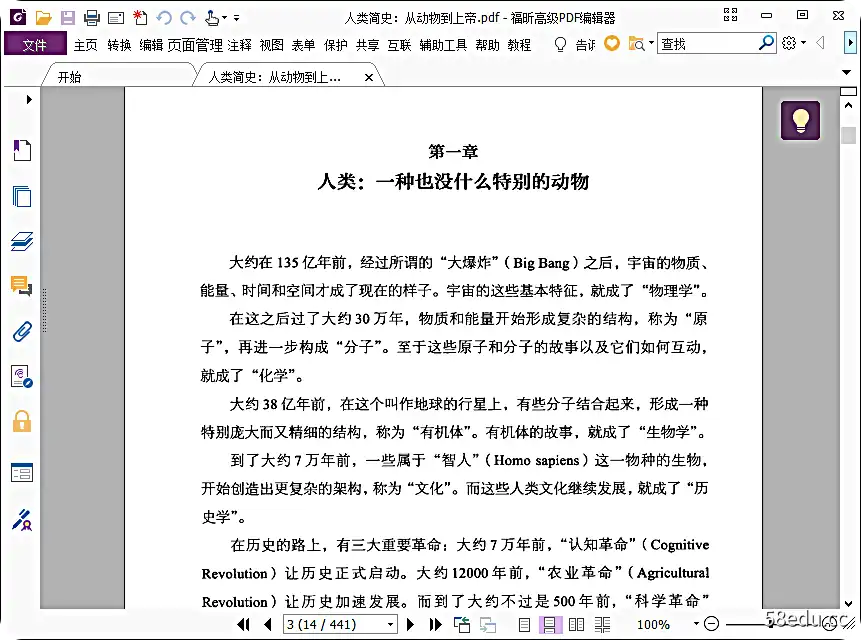Select facing pages view mode

[x=576, y=624]
